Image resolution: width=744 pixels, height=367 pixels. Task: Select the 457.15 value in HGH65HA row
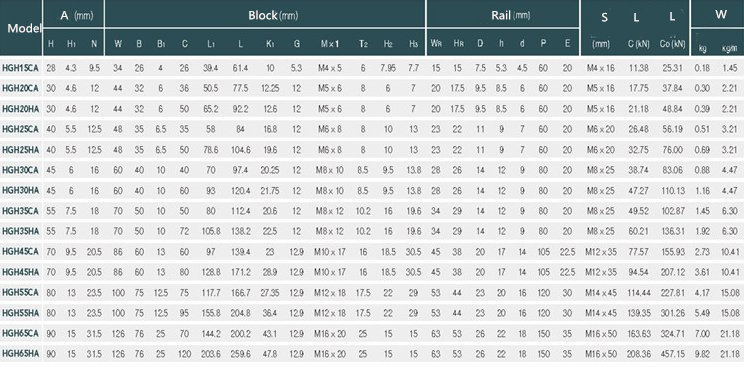(x=673, y=353)
